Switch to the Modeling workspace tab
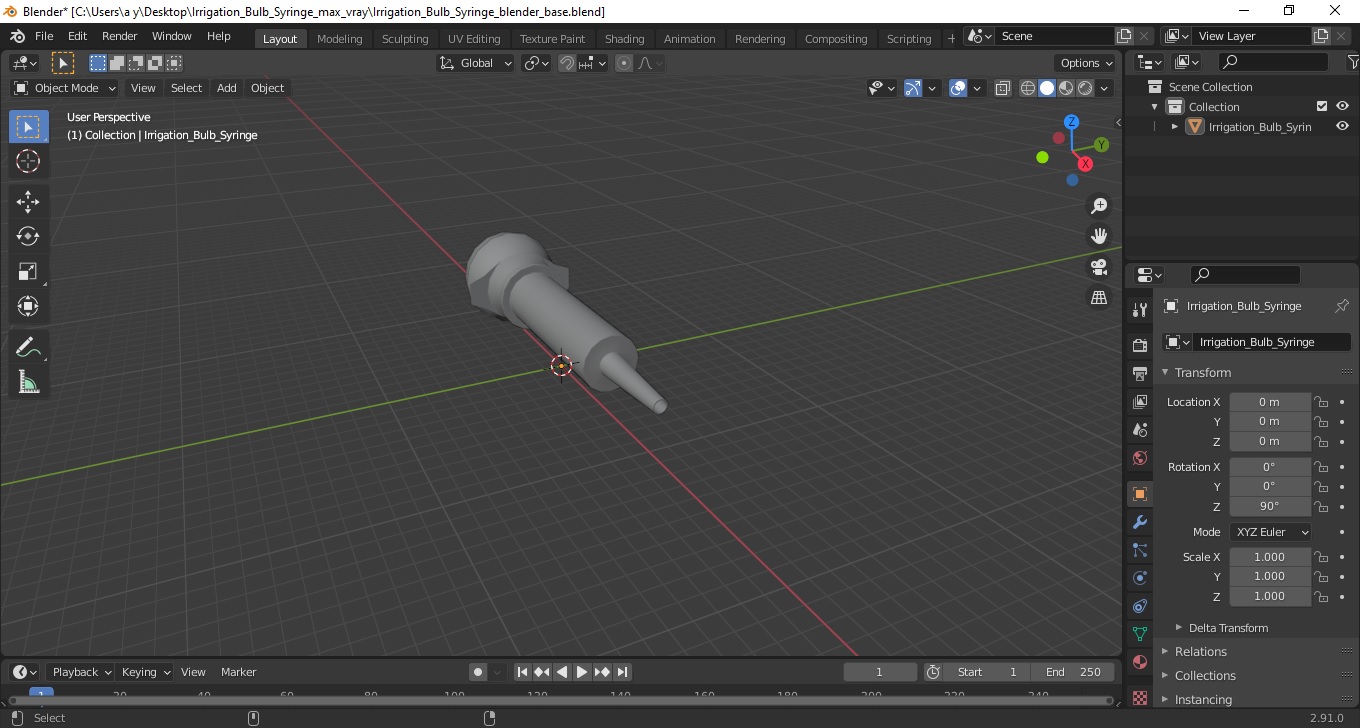The width and height of the screenshot is (1360, 728). click(x=340, y=39)
